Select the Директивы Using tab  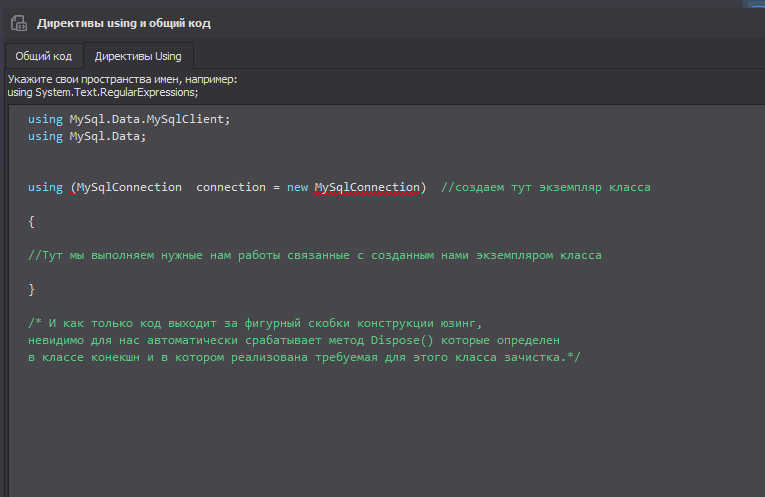(x=138, y=56)
